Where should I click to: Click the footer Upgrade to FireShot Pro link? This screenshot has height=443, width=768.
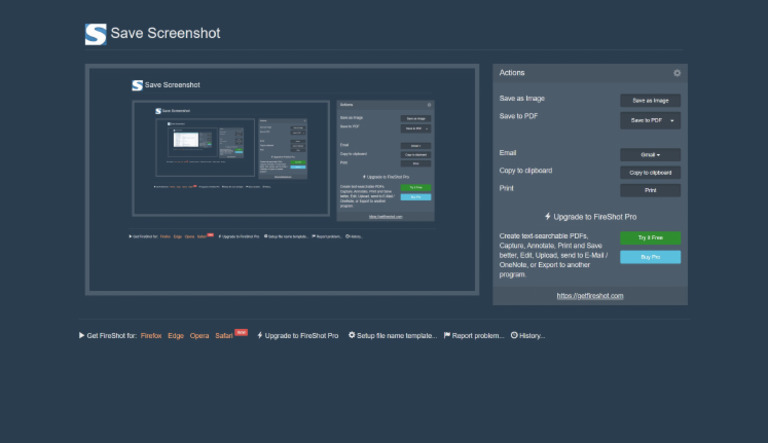(301, 336)
